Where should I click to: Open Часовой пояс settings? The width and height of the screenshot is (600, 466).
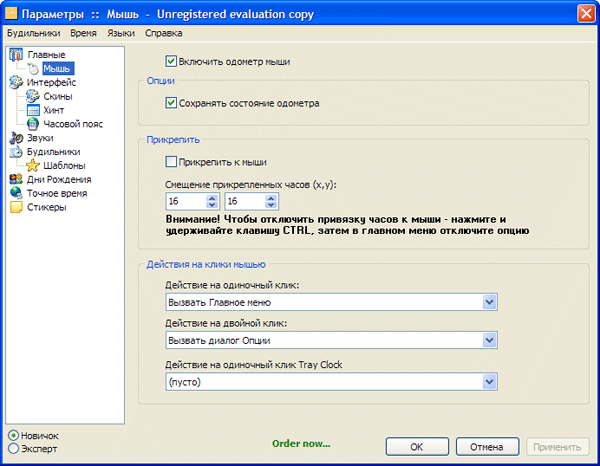click(x=73, y=124)
